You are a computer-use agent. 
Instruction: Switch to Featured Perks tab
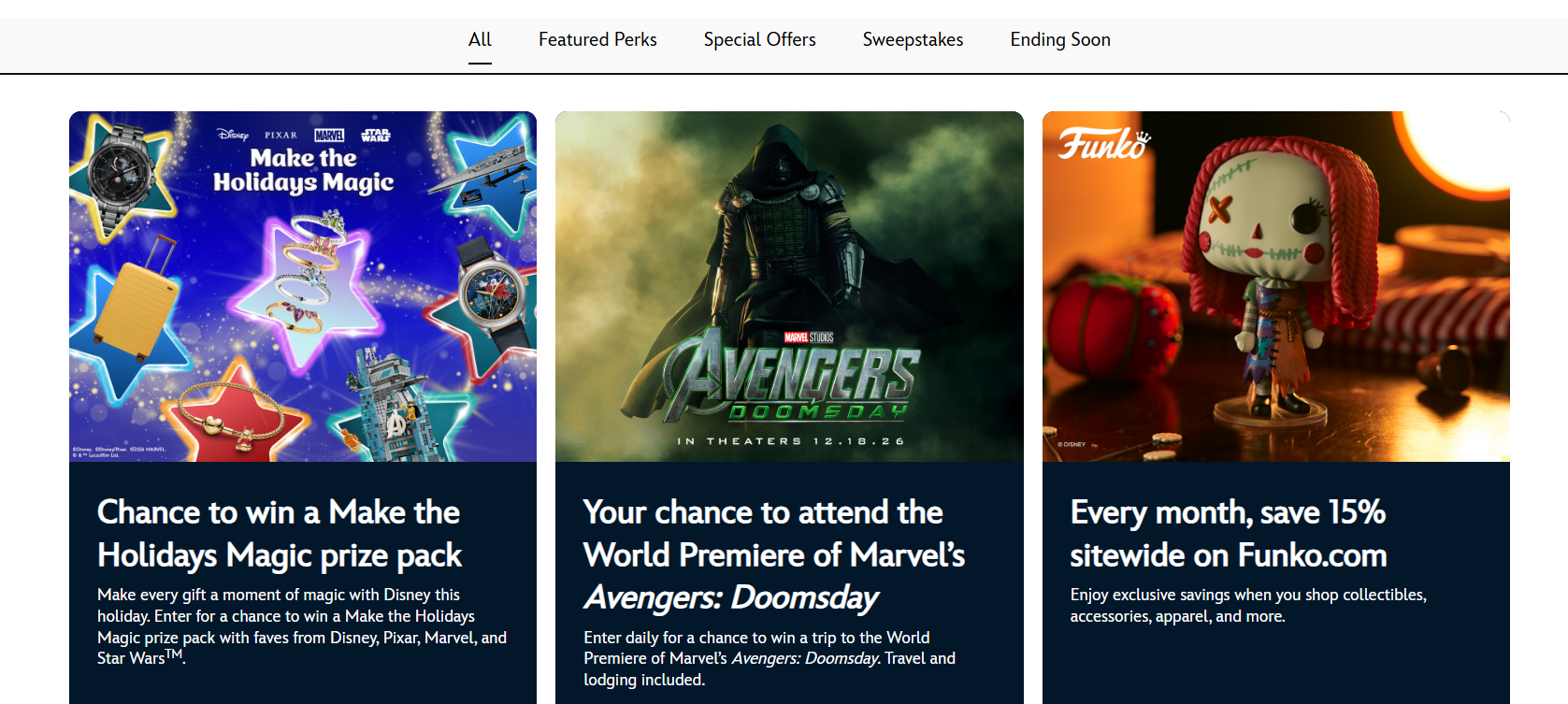coord(597,39)
